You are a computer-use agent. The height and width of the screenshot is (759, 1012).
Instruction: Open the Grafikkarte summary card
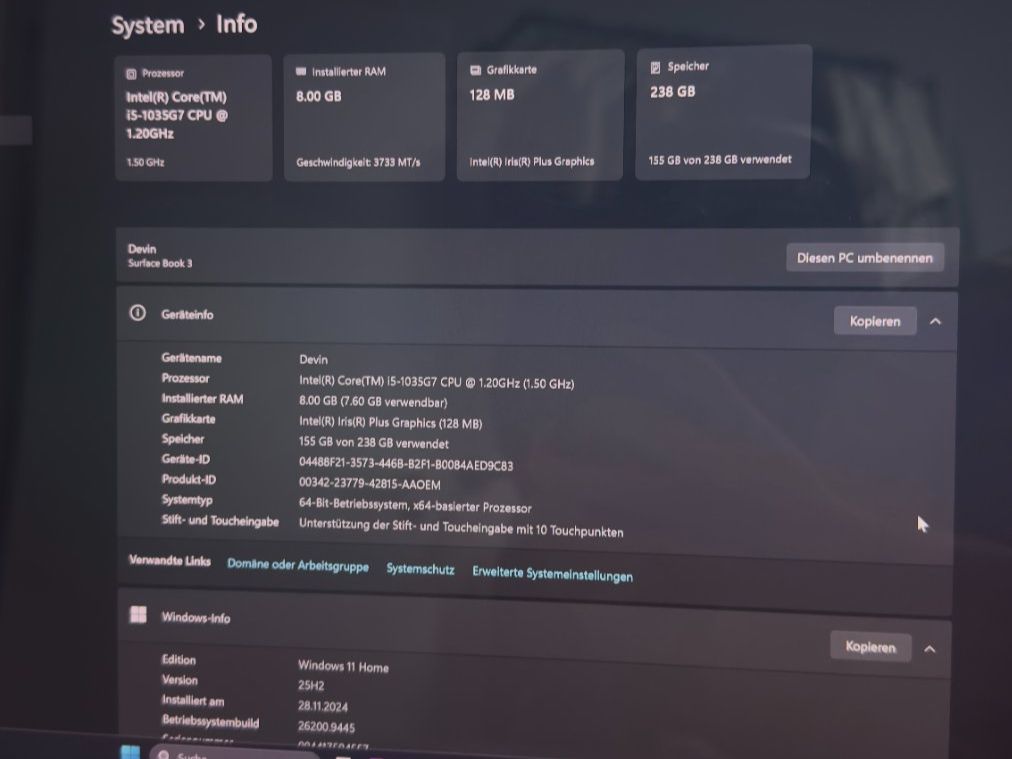[540, 115]
